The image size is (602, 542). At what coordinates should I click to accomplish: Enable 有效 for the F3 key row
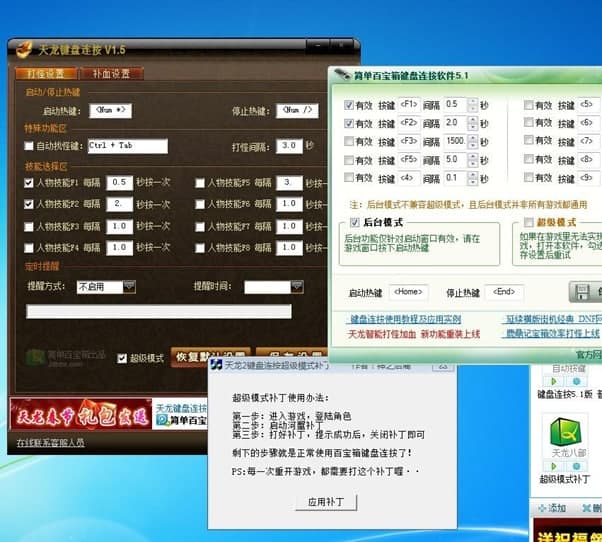point(349,141)
